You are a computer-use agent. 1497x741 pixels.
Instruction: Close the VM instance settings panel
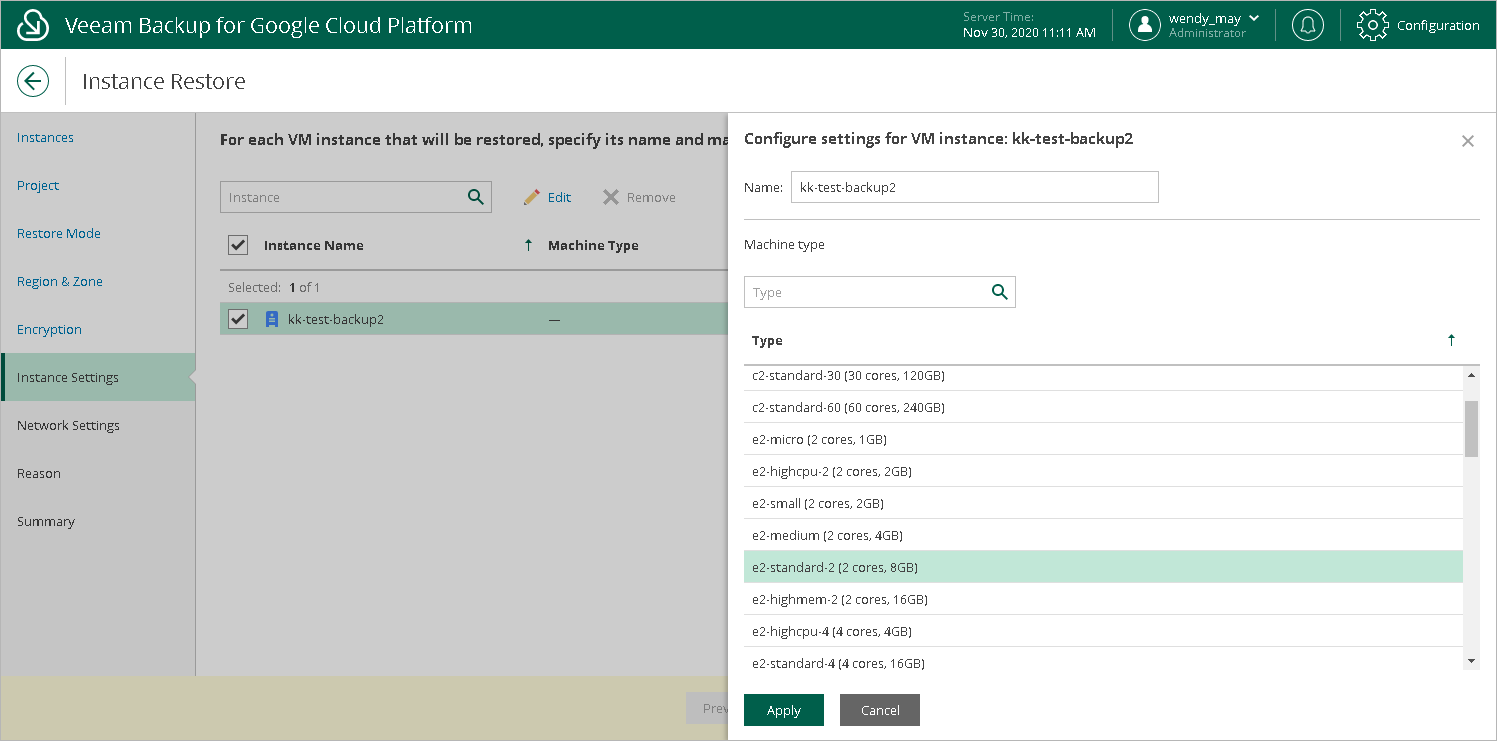(1467, 141)
